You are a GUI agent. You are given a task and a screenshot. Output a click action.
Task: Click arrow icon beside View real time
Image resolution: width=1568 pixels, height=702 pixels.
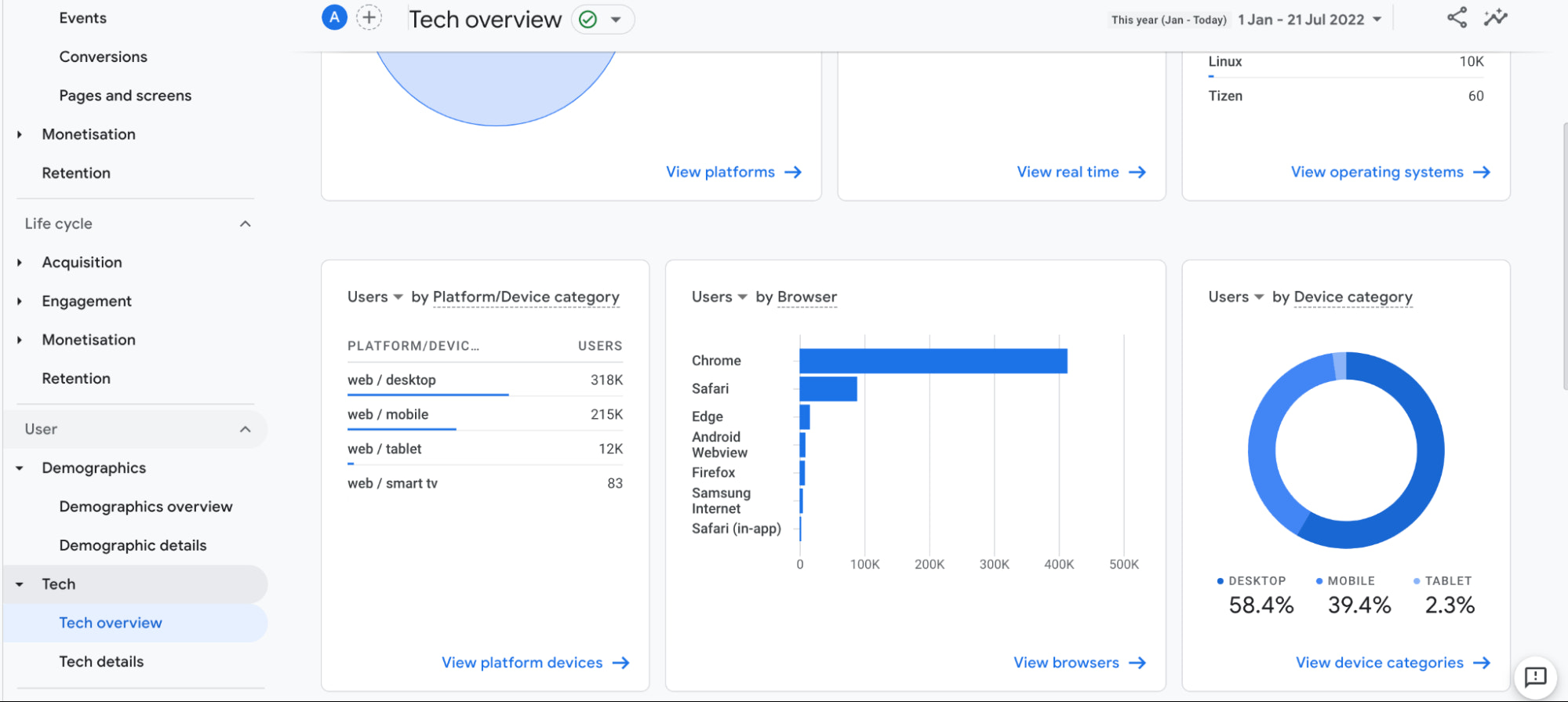1137,173
